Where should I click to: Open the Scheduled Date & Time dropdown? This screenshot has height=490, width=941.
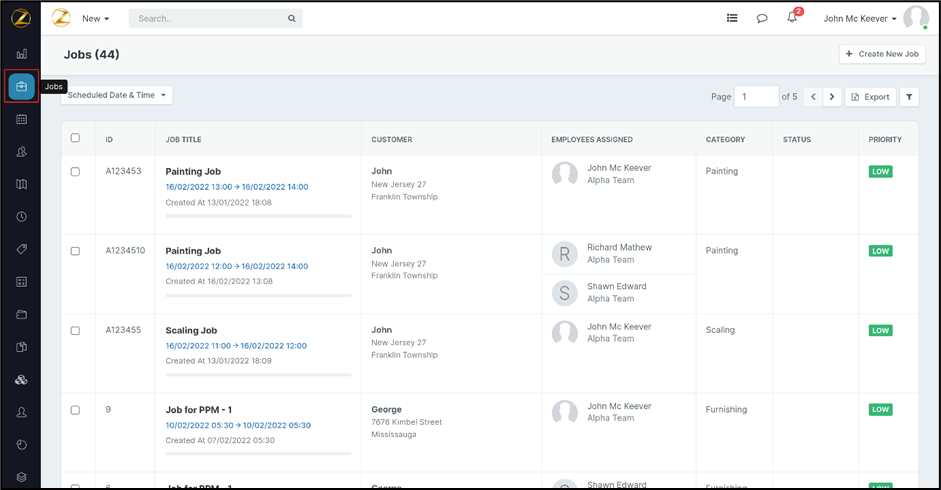(x=117, y=95)
